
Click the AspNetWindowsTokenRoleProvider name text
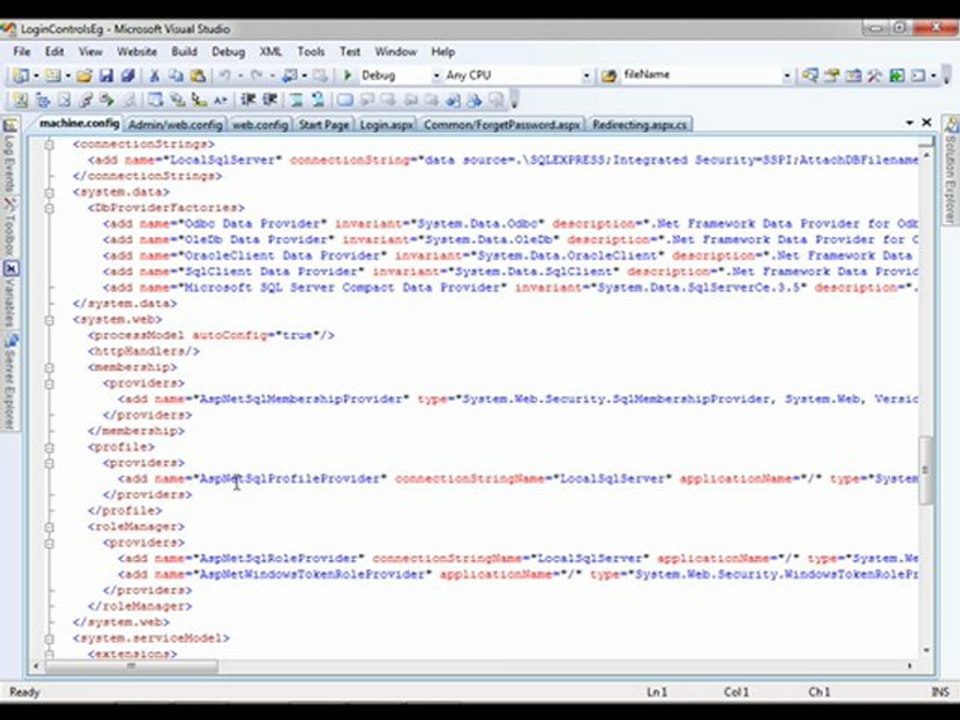[313, 574]
